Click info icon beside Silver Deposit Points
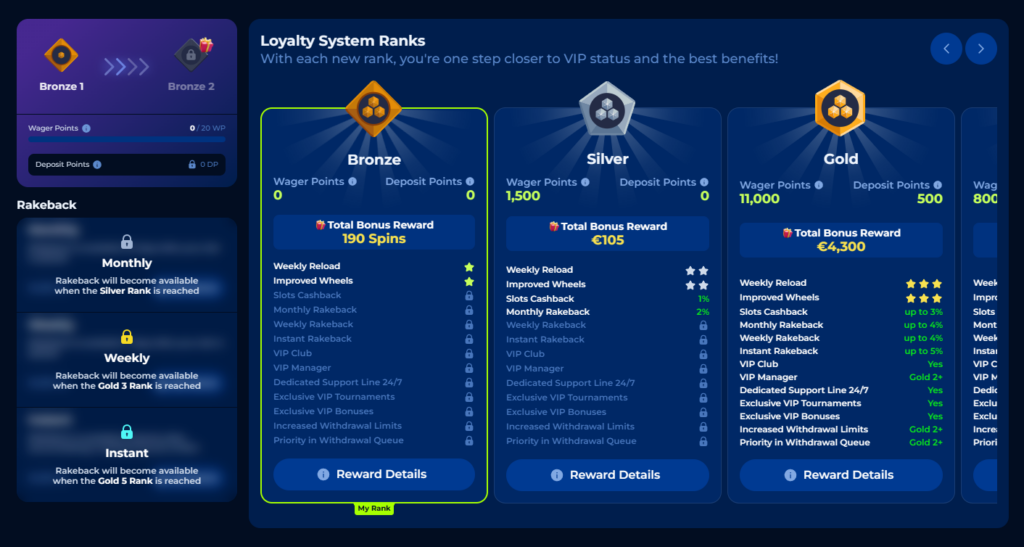The height and width of the screenshot is (547, 1024). click(x=703, y=182)
